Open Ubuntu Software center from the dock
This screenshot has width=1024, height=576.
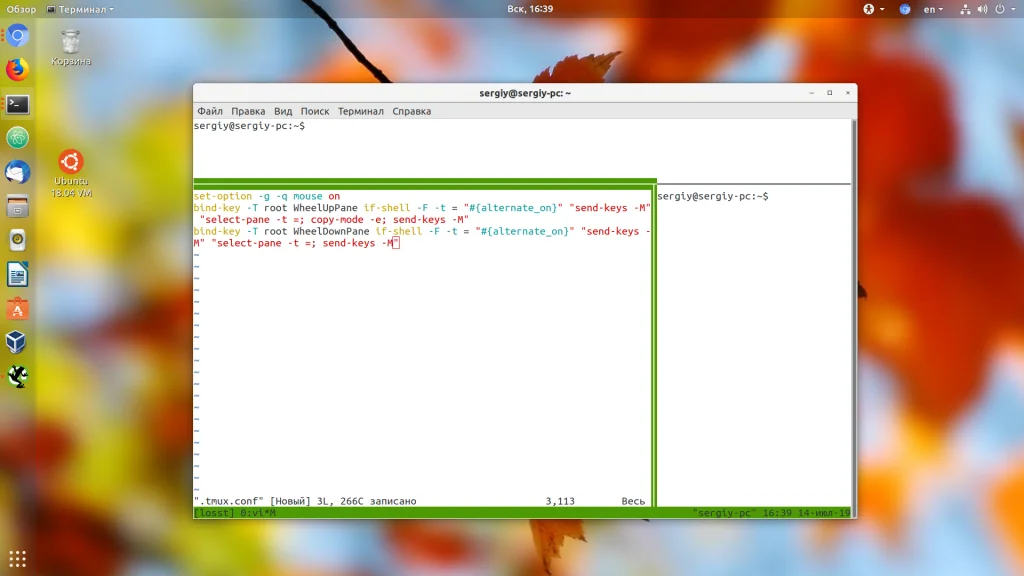[17, 309]
